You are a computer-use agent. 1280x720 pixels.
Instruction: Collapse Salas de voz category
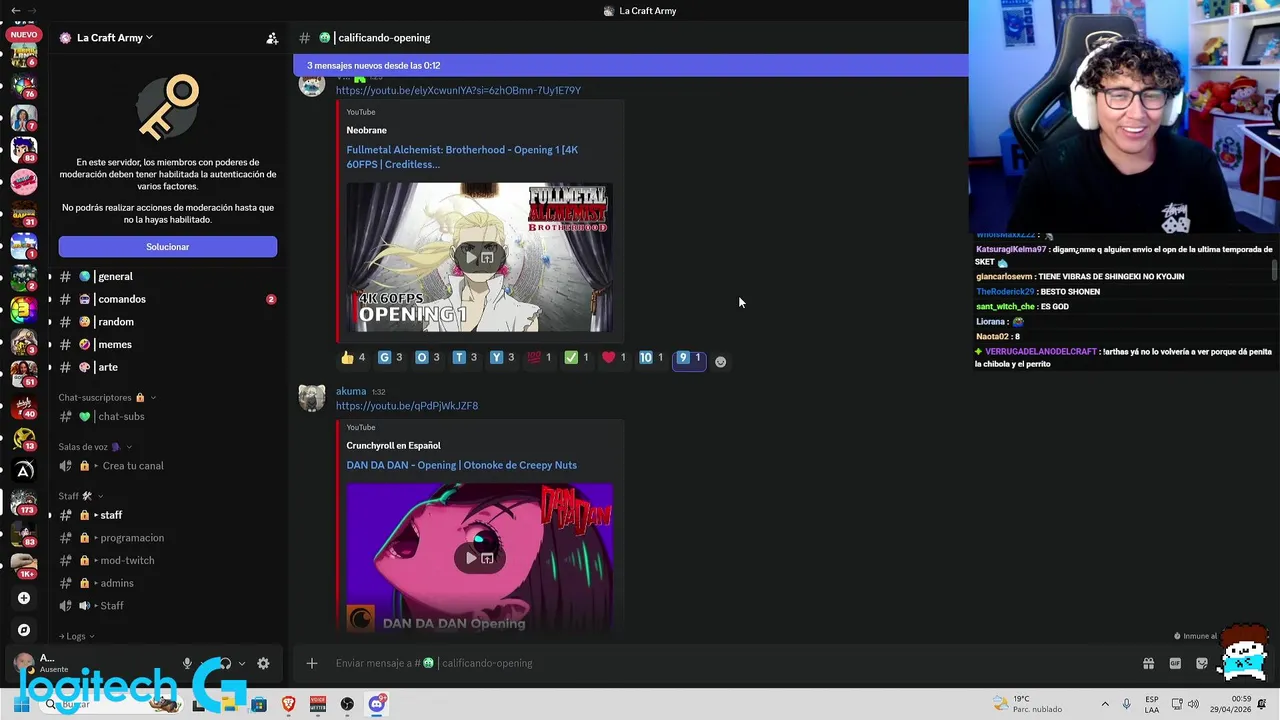[x=95, y=447]
